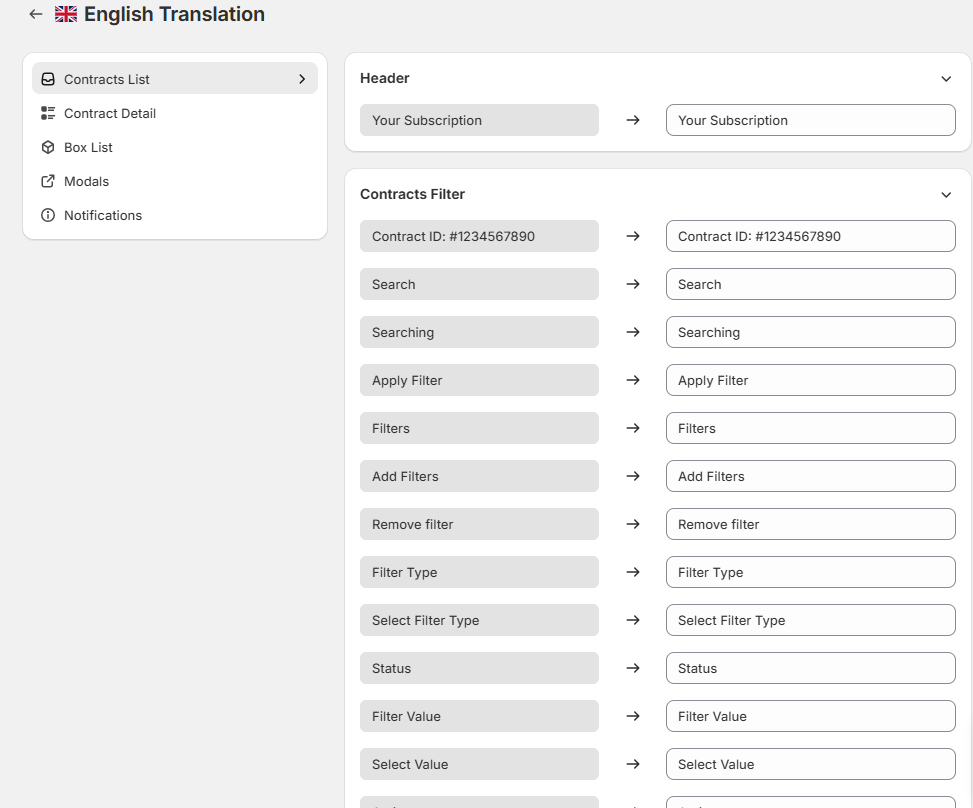
Task: Edit the Select Filter Type translation field
Action: coord(810,620)
